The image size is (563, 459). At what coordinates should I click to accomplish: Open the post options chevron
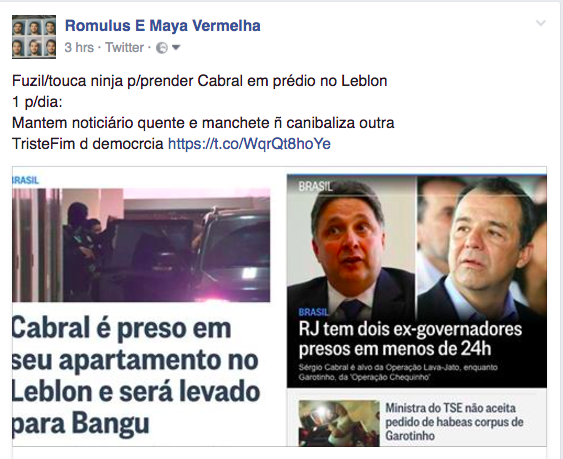pyautogui.click(x=541, y=23)
